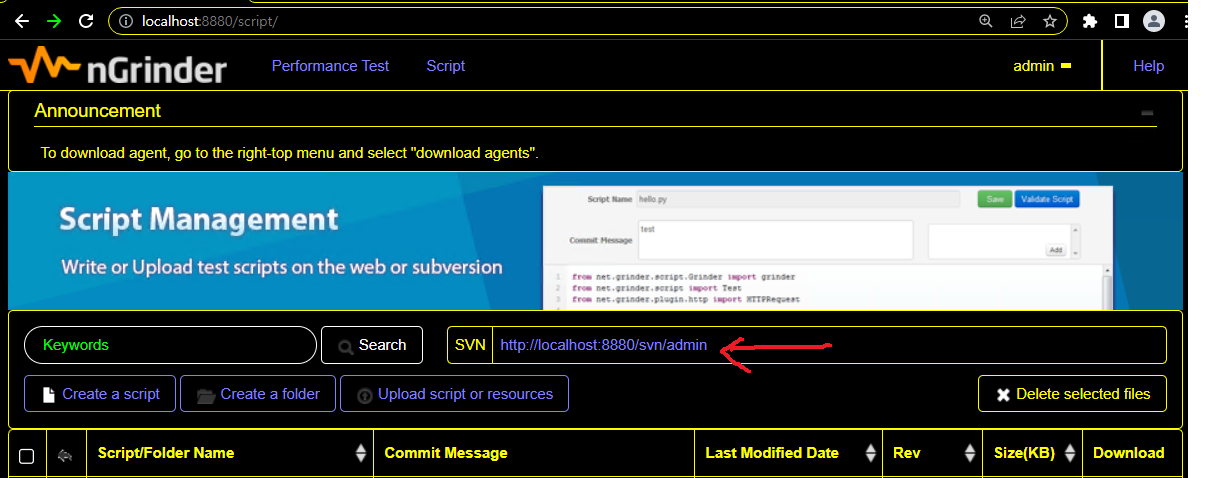Open the admin user dropdown menu
This screenshot has width=1206, height=478.
pos(1042,66)
